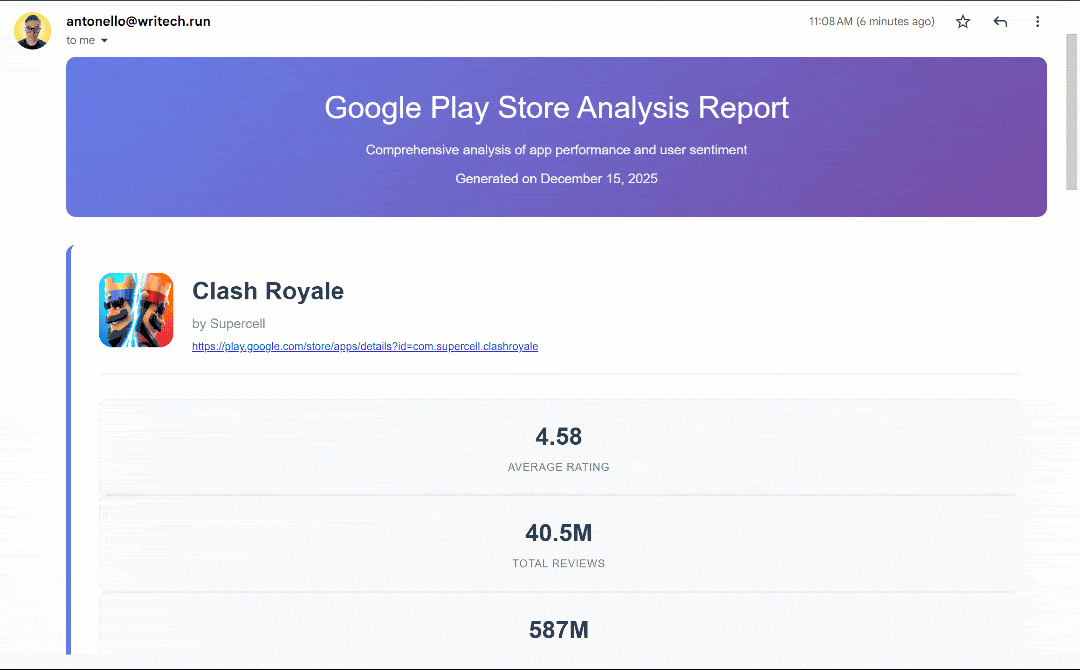
Task: Reply to the email using the reply arrow
Action: pos(1000,21)
